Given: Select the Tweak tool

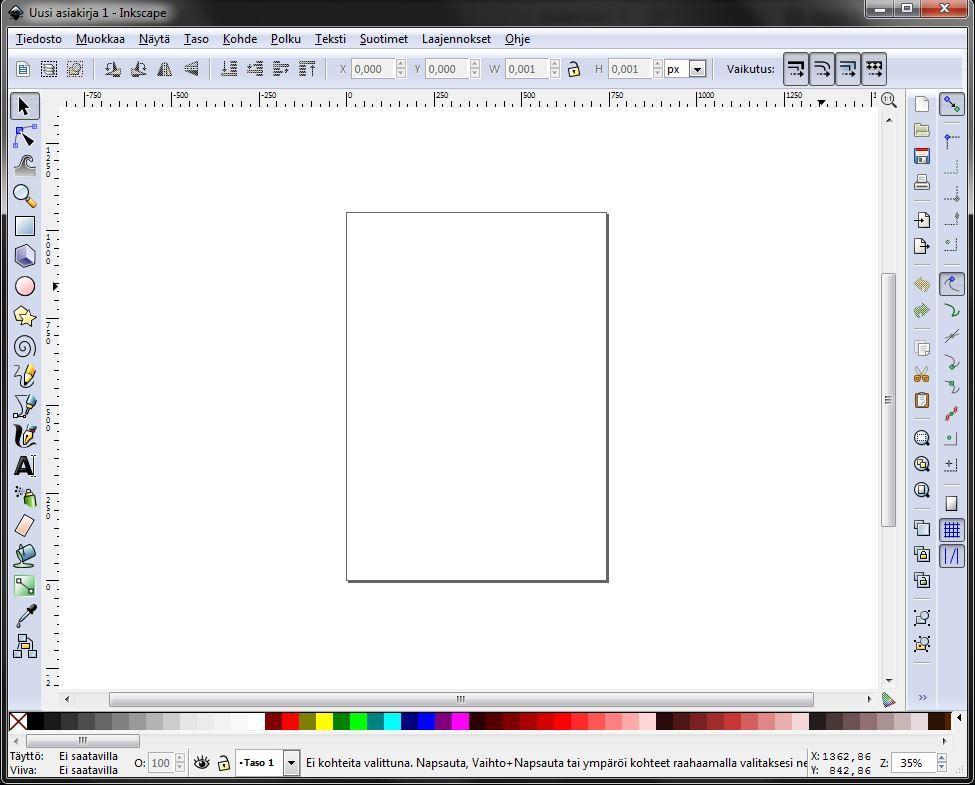Looking at the screenshot, I should pyautogui.click(x=25, y=166).
